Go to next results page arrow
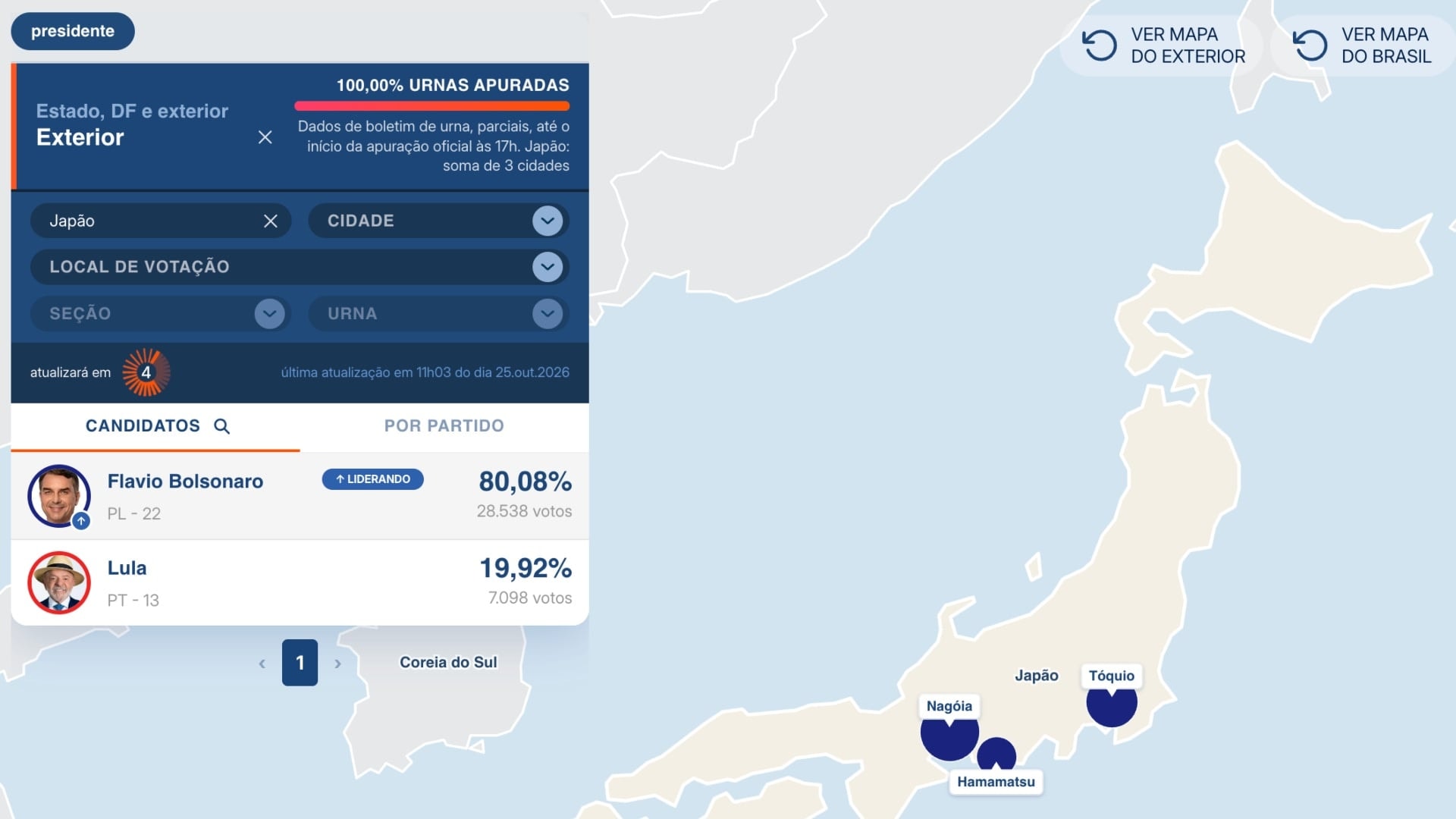Image resolution: width=1456 pixels, height=819 pixels. [337, 664]
